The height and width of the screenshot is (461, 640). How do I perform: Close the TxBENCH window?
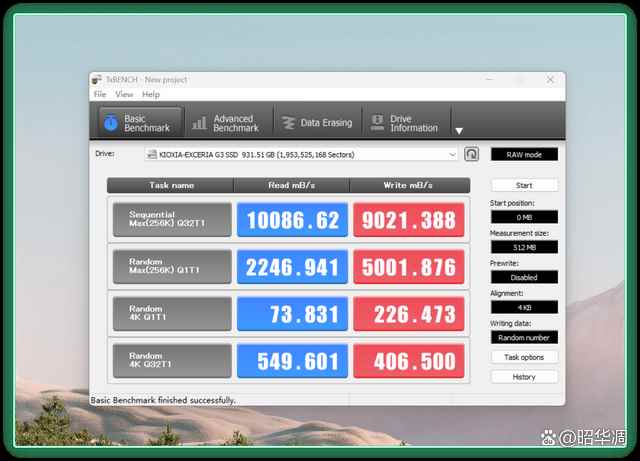(550, 80)
